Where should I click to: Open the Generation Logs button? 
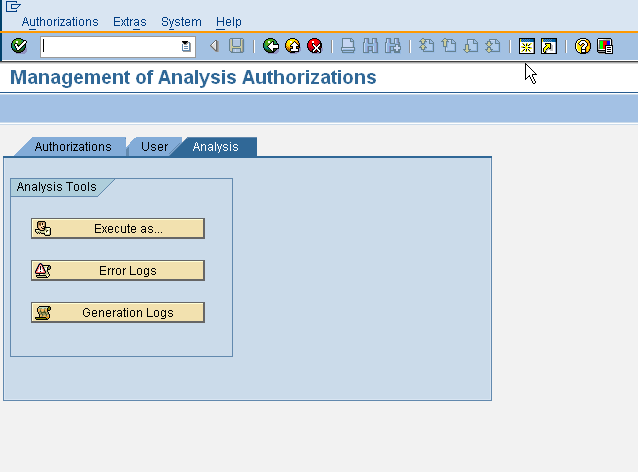118,312
